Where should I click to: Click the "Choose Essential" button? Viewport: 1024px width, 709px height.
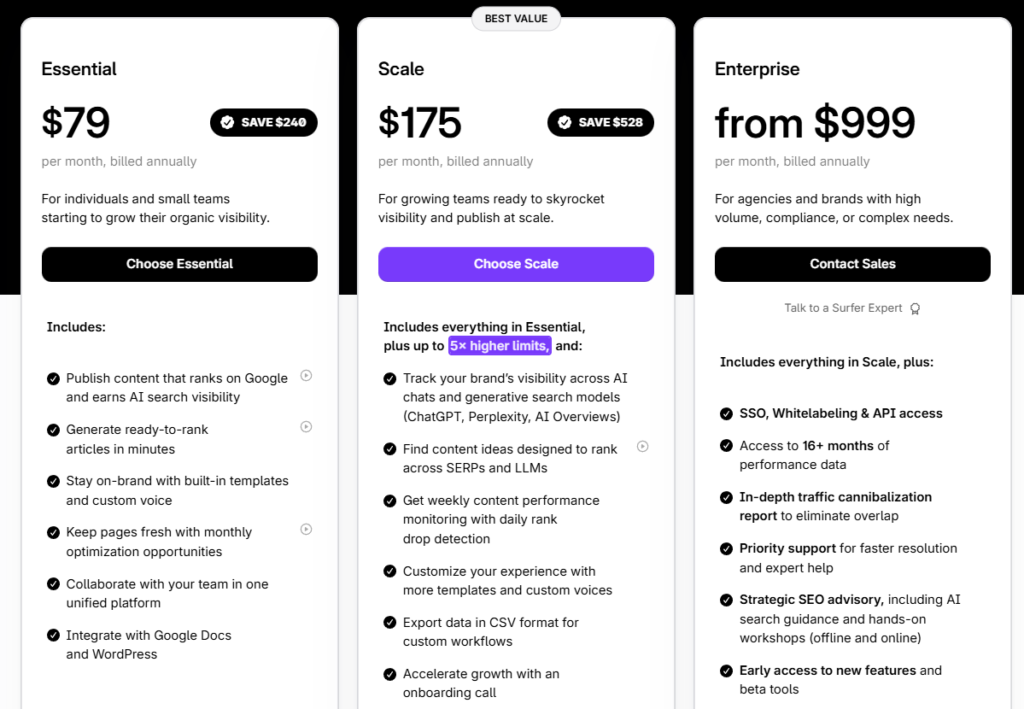(179, 264)
